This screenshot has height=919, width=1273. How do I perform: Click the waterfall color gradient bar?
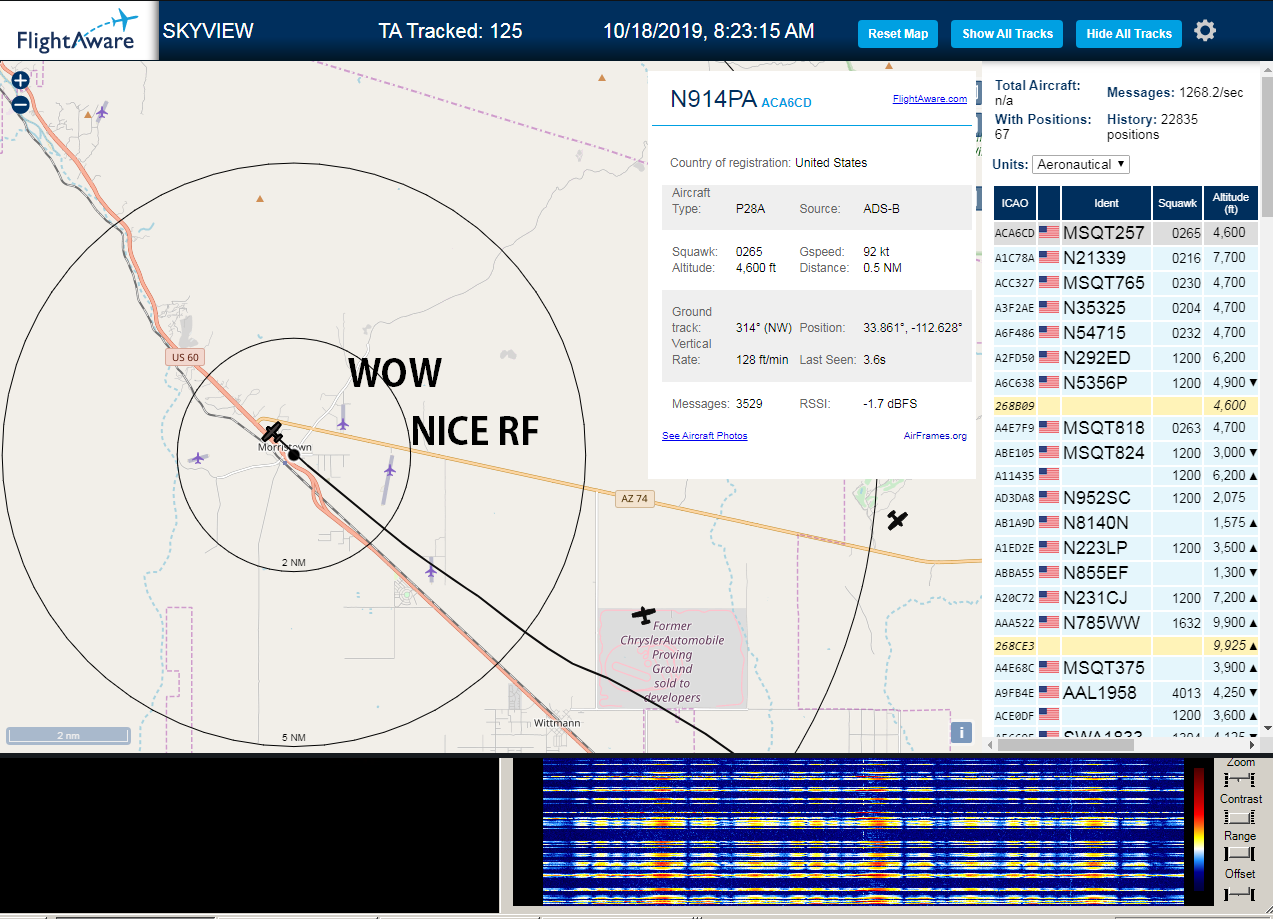coord(1199,829)
